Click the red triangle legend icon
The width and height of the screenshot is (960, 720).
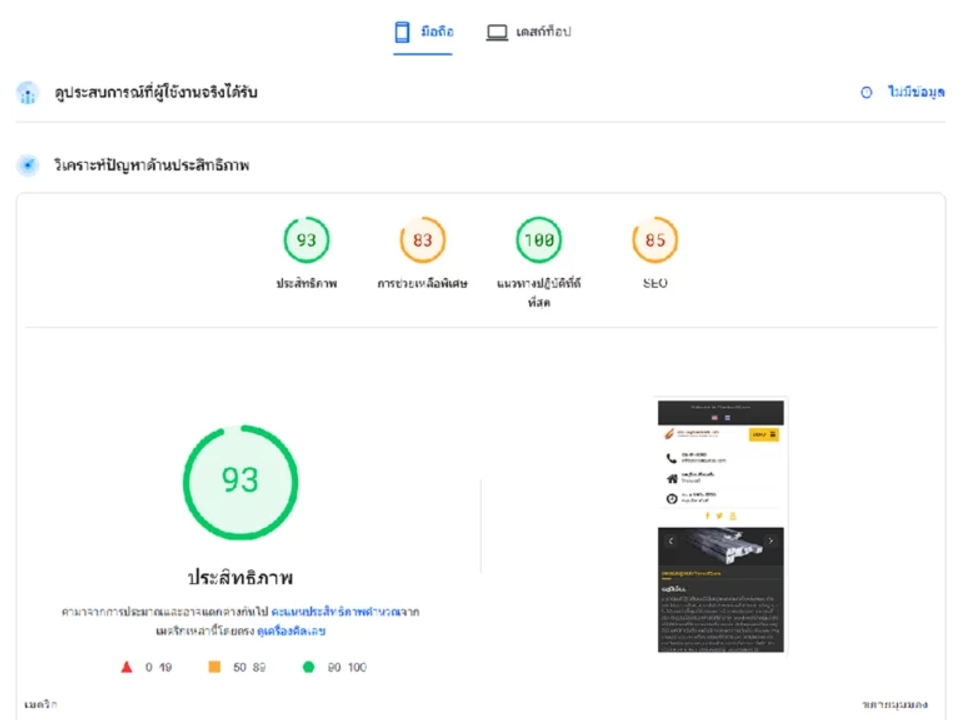click(x=127, y=667)
